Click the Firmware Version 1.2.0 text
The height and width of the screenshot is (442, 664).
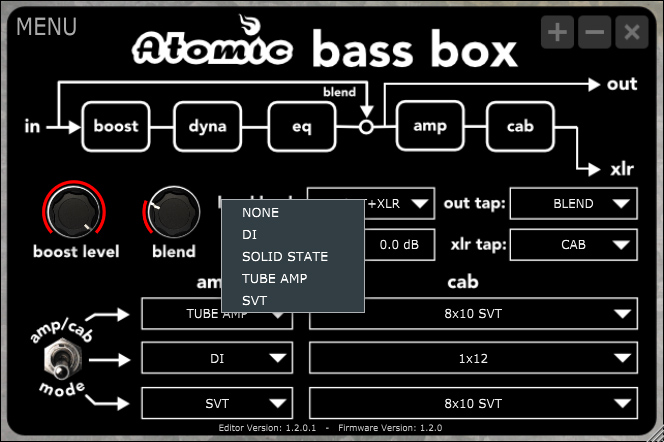coord(390,428)
